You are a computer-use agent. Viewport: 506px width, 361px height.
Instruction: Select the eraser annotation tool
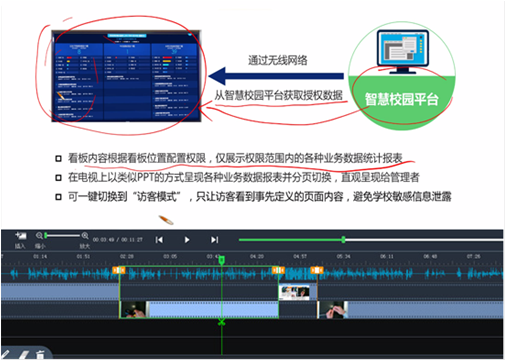coord(23,355)
